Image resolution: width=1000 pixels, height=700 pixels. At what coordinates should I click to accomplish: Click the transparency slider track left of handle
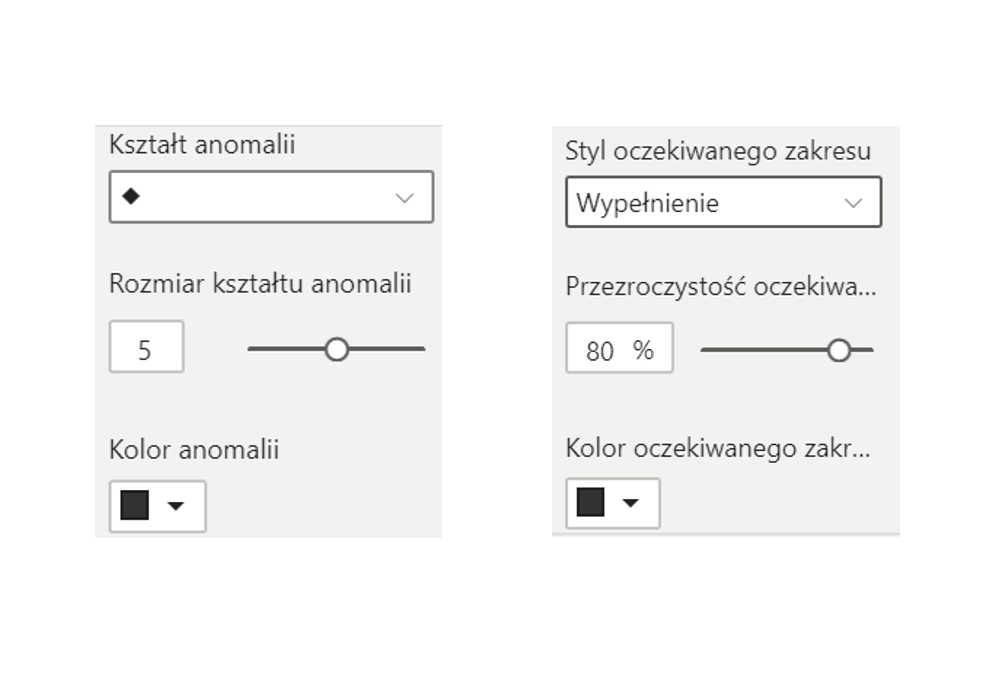click(763, 350)
